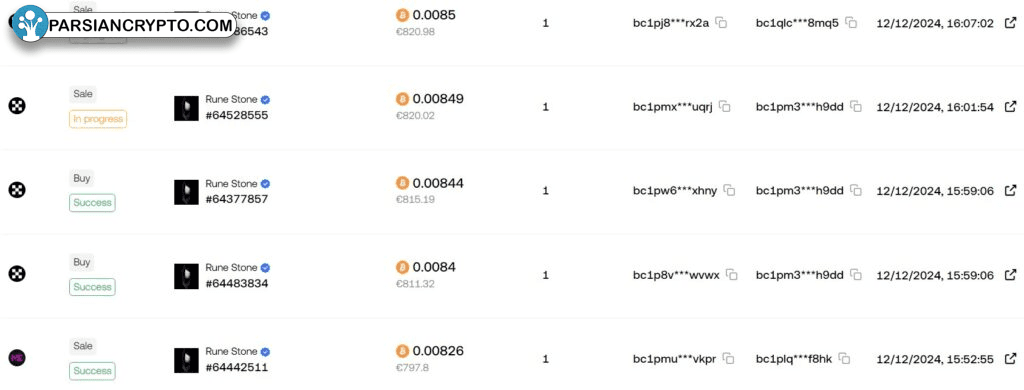Image resolution: width=1024 pixels, height=390 pixels.
Task: Copy buyer address bc1qlc***8mq5
Action: click(852, 23)
